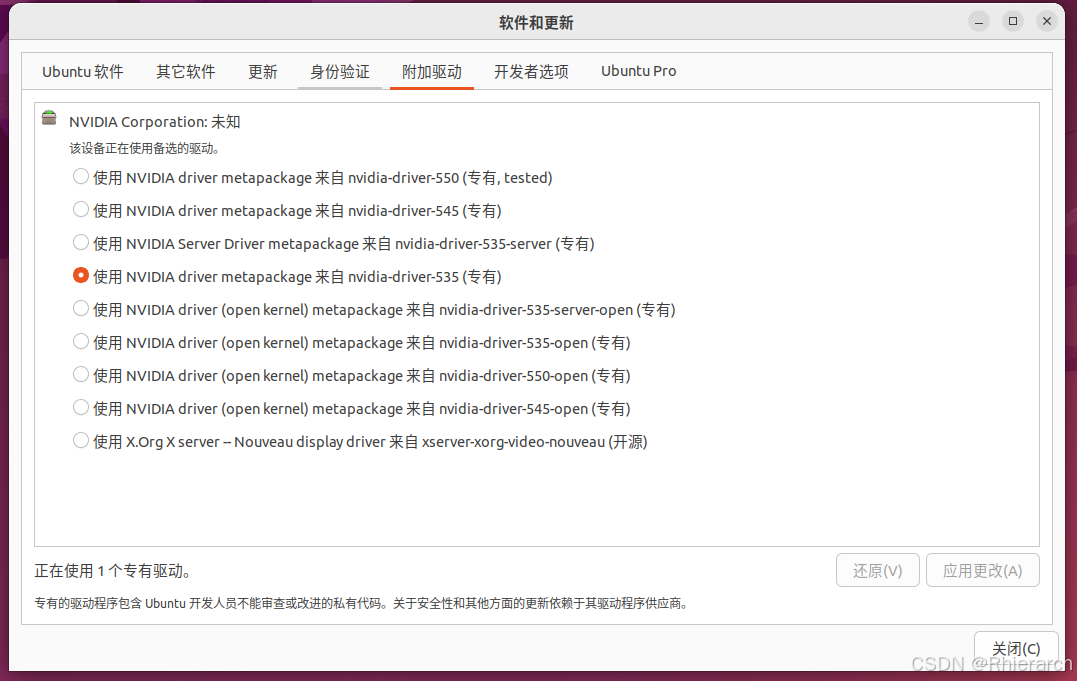Choose nvidia-driver-535-server radio option
Viewport: 1077px width, 681px height.
(80, 243)
